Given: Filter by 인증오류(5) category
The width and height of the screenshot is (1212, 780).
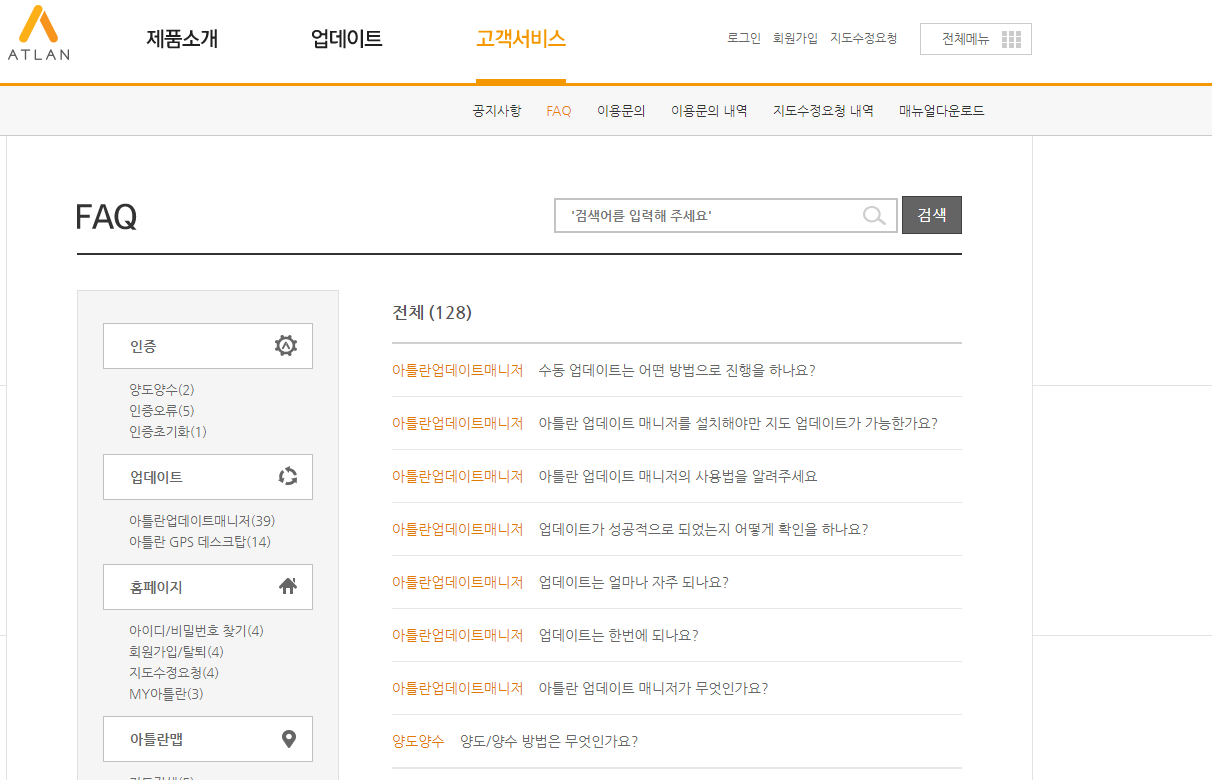Looking at the screenshot, I should click(162, 410).
